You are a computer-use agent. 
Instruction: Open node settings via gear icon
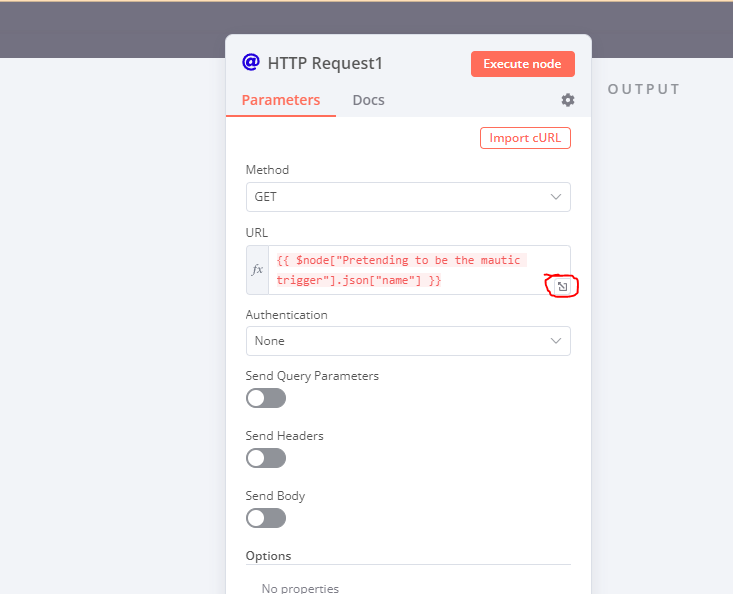point(568,100)
